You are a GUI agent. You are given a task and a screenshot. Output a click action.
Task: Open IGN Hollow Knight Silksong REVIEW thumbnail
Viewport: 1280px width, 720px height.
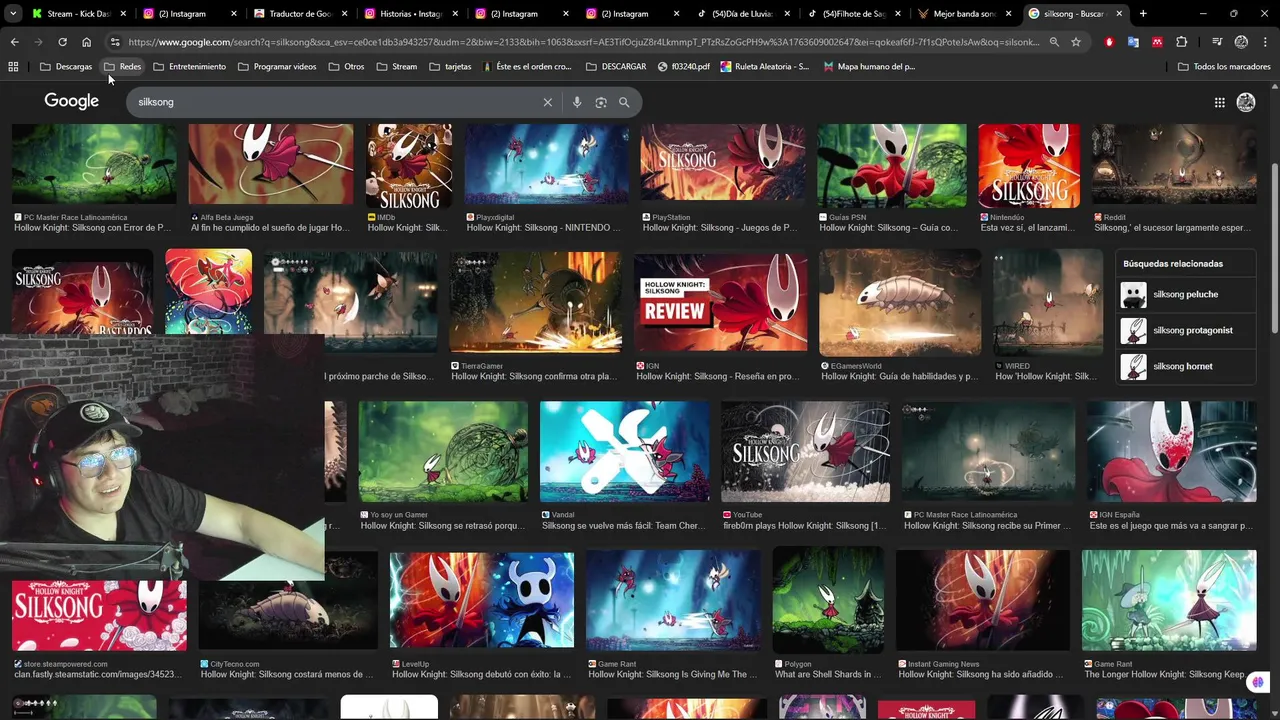tap(720, 301)
